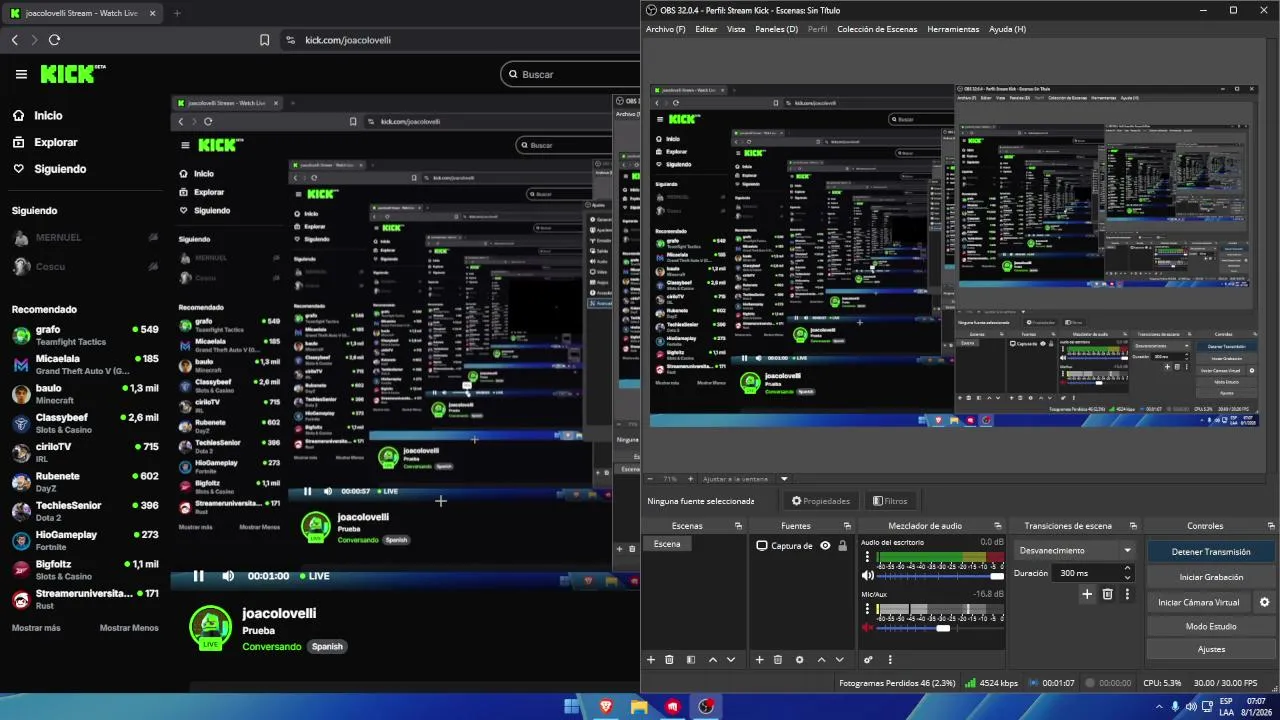Toggle lock on Captura de source
1280x720 pixels.
(842, 545)
